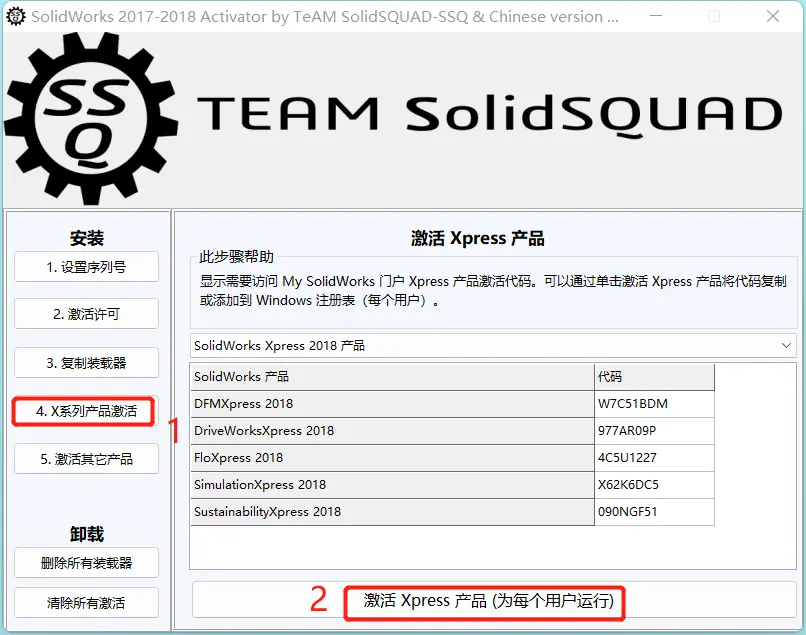Select the SimulationXpress 2018 row
The image size is (806, 635).
coord(452,485)
